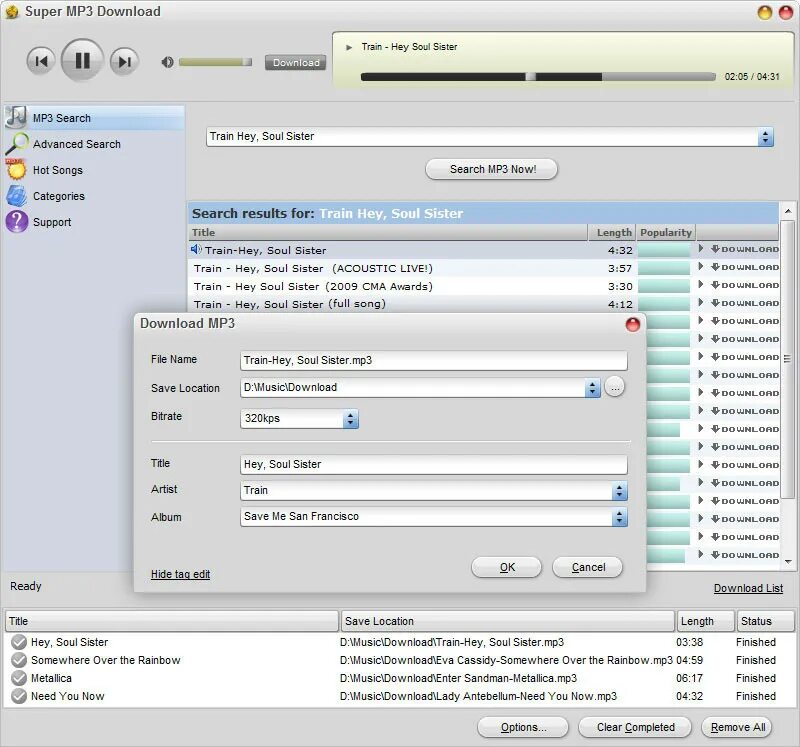
Task: Click Search MP3 Now! button
Action: click(491, 169)
